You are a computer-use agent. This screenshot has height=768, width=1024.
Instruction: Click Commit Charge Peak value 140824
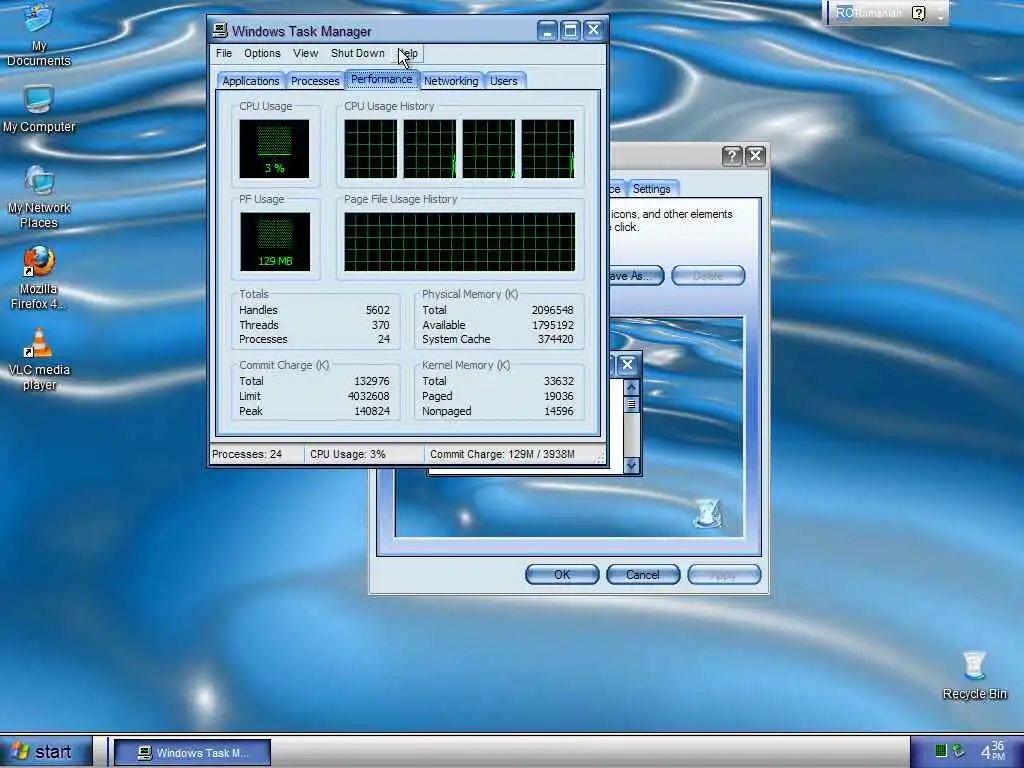[x=372, y=411]
